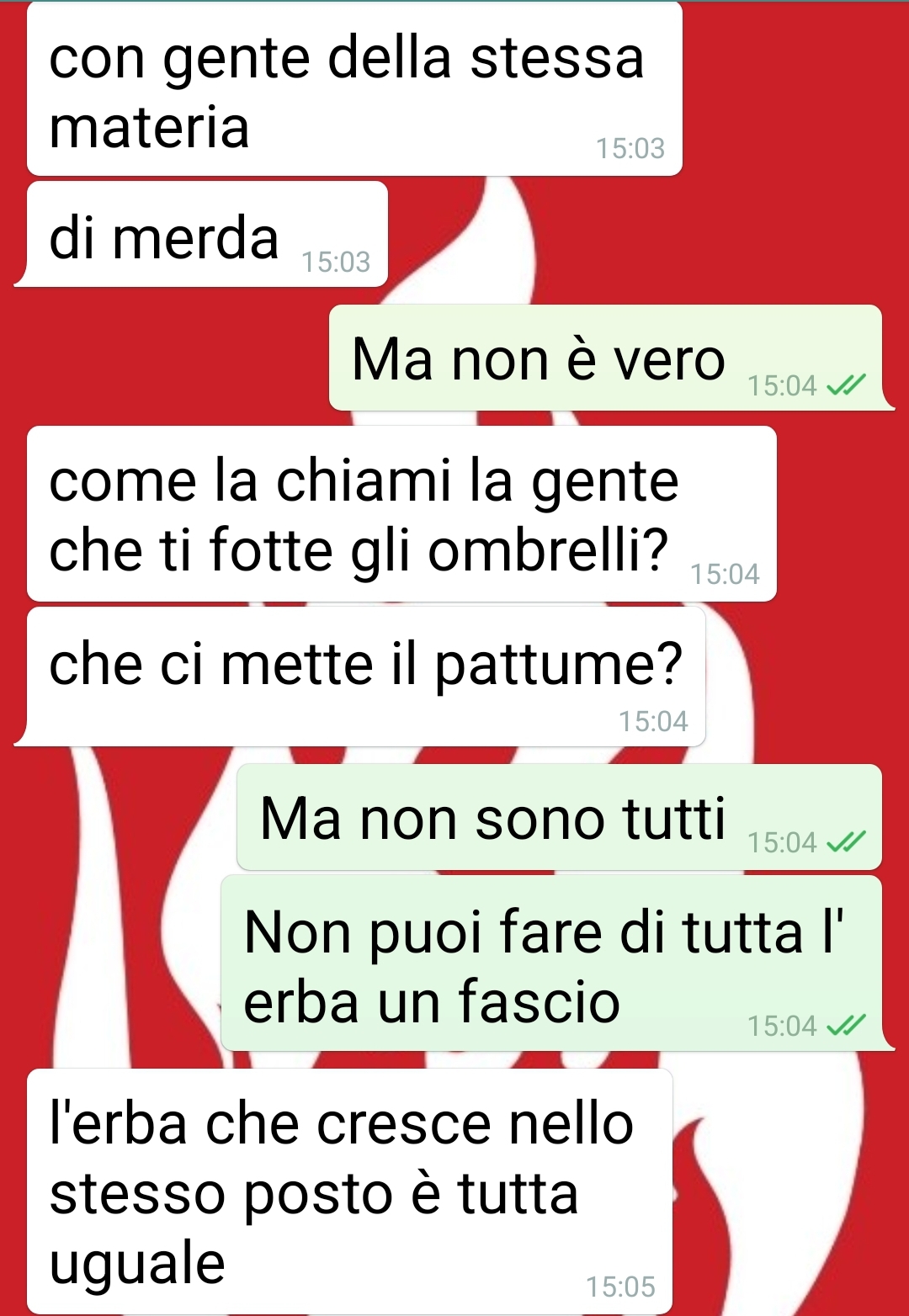Tap the 'Ma non sono tutti' message
This screenshot has width=909, height=1316.
click(x=559, y=817)
